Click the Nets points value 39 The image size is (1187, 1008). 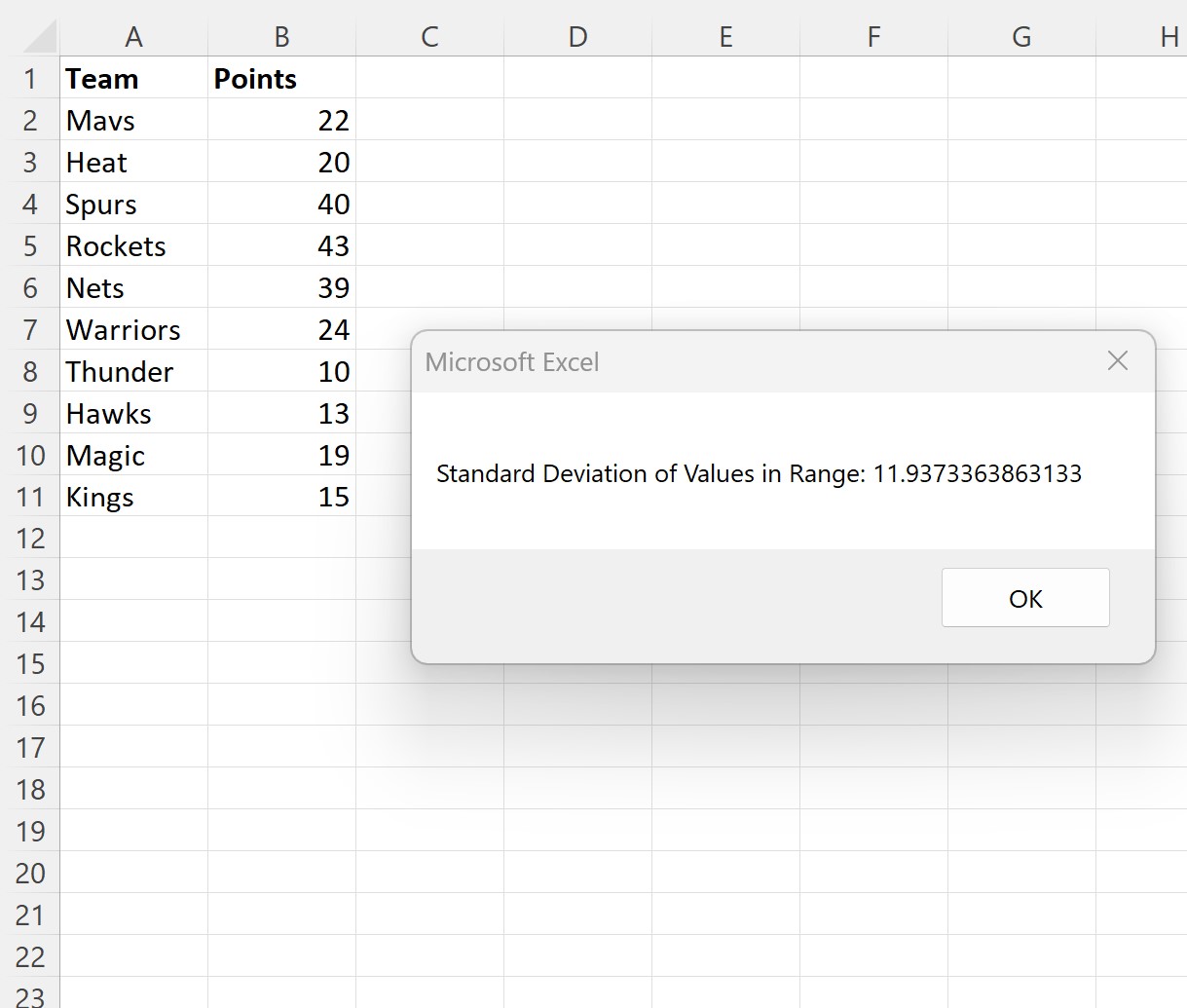[282, 287]
